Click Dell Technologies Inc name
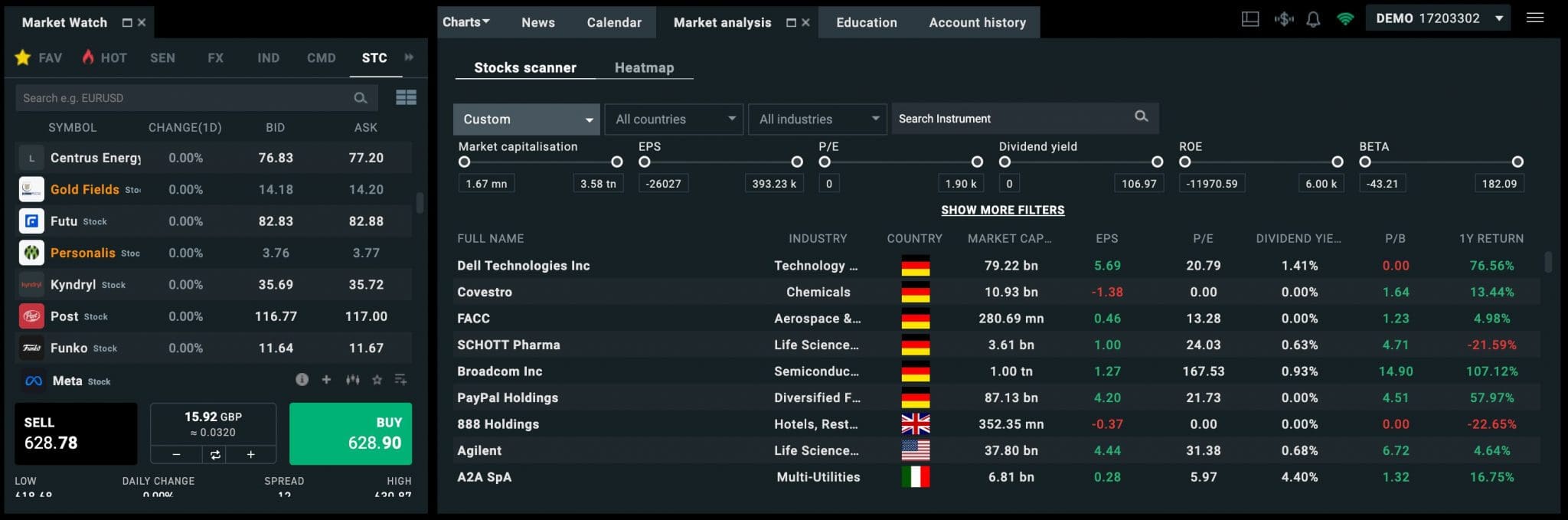1568x520 pixels. (x=524, y=266)
